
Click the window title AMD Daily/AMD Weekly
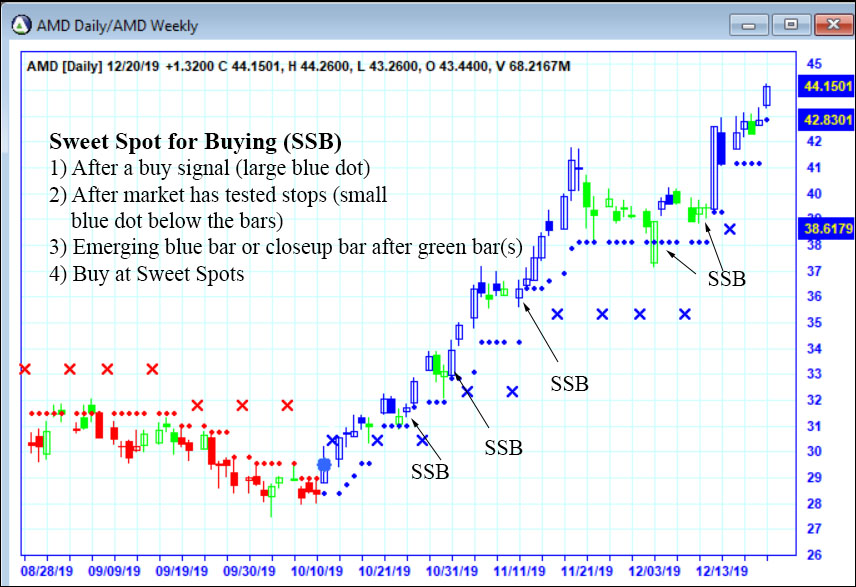tap(117, 26)
